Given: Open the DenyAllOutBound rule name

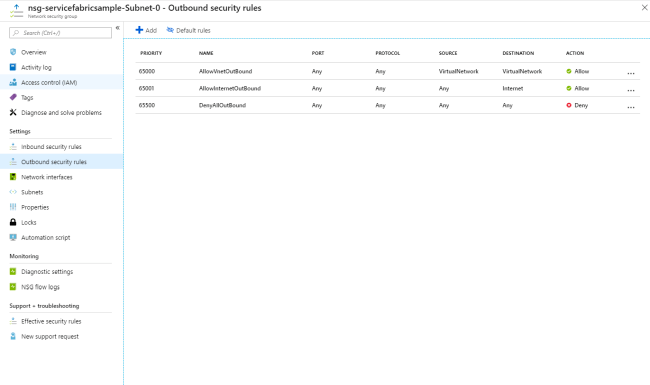Looking at the screenshot, I should click(222, 105).
